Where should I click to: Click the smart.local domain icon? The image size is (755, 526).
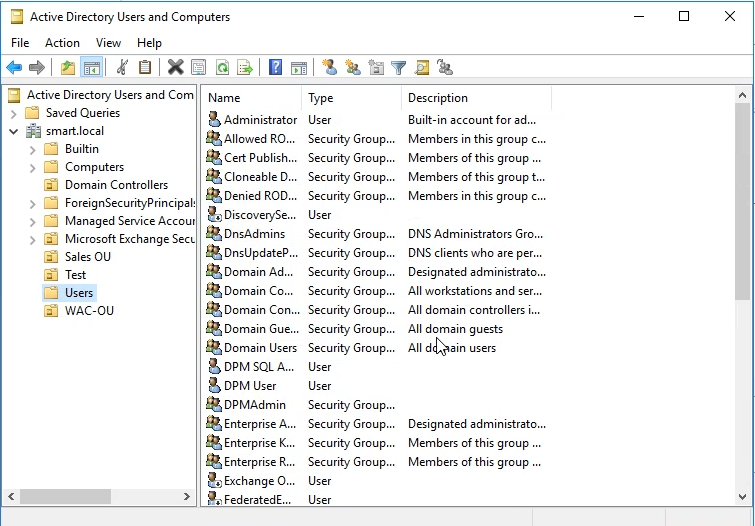click(34, 131)
